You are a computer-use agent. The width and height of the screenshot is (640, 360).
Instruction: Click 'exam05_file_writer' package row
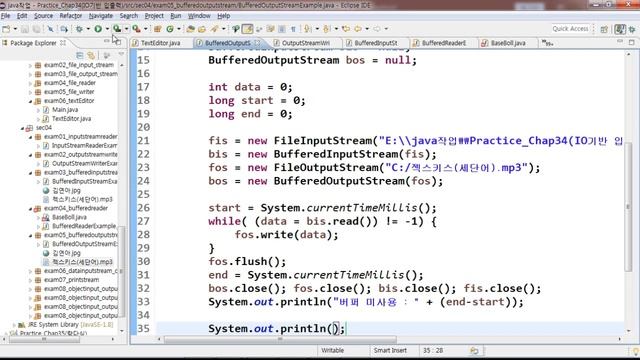69,92
